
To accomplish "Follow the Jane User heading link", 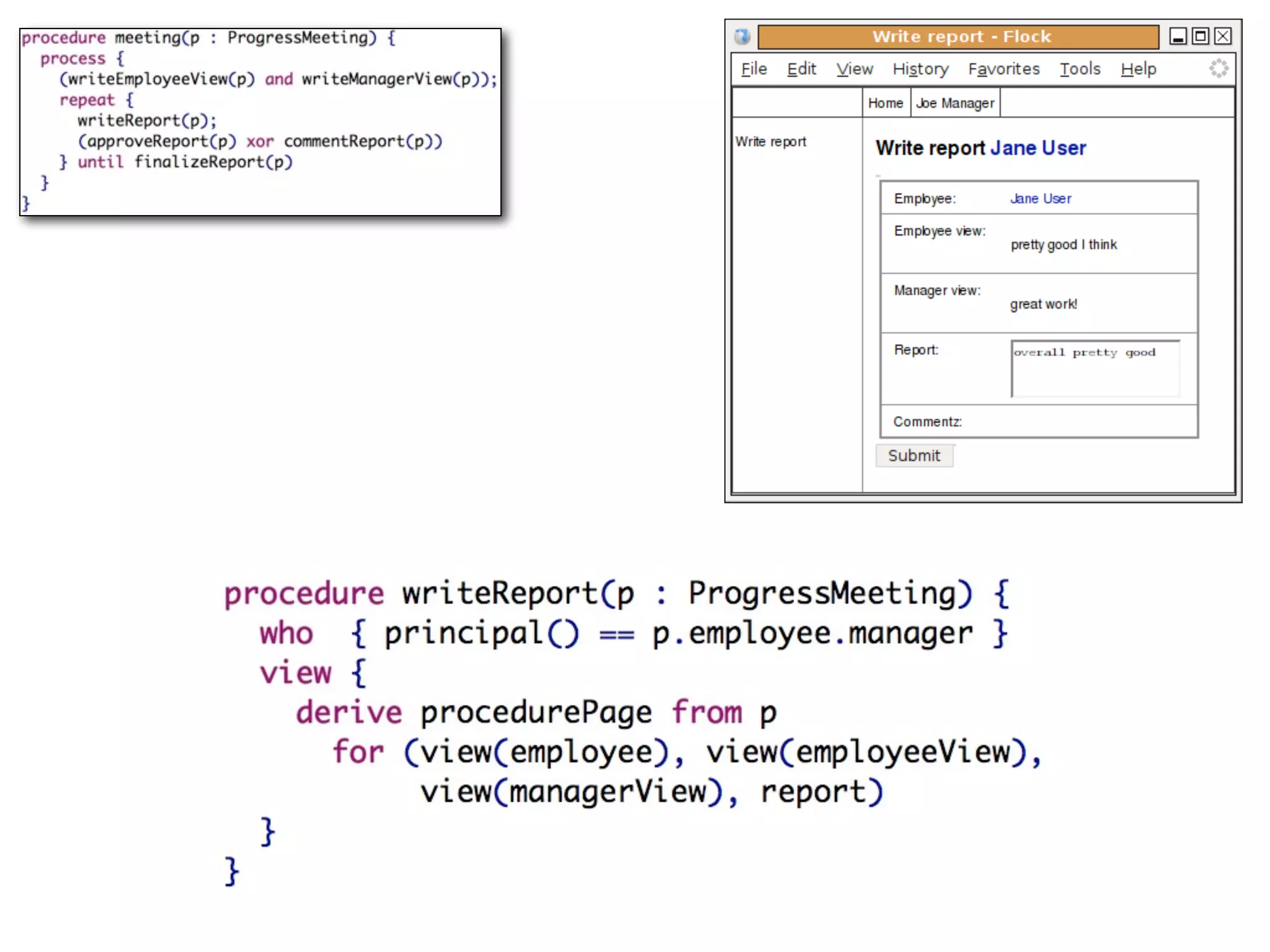I will pyautogui.click(x=1038, y=148).
